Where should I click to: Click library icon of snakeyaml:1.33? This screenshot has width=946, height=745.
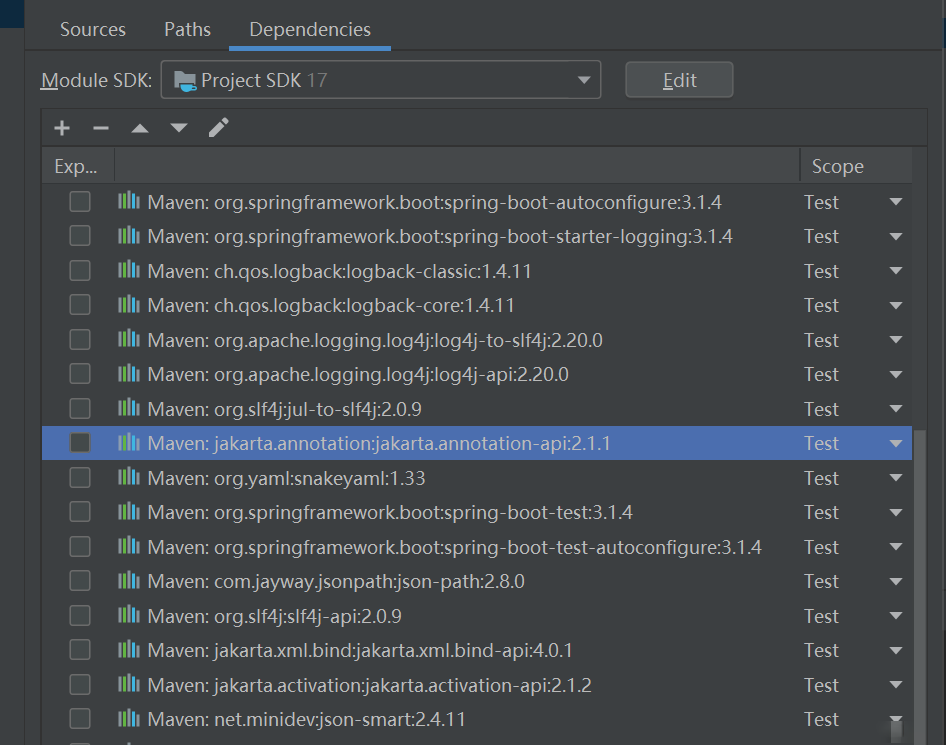click(129, 477)
